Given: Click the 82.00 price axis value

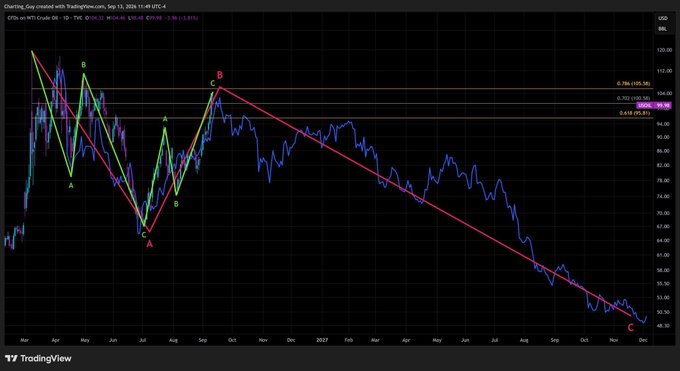Looking at the screenshot, I should click(x=664, y=165).
